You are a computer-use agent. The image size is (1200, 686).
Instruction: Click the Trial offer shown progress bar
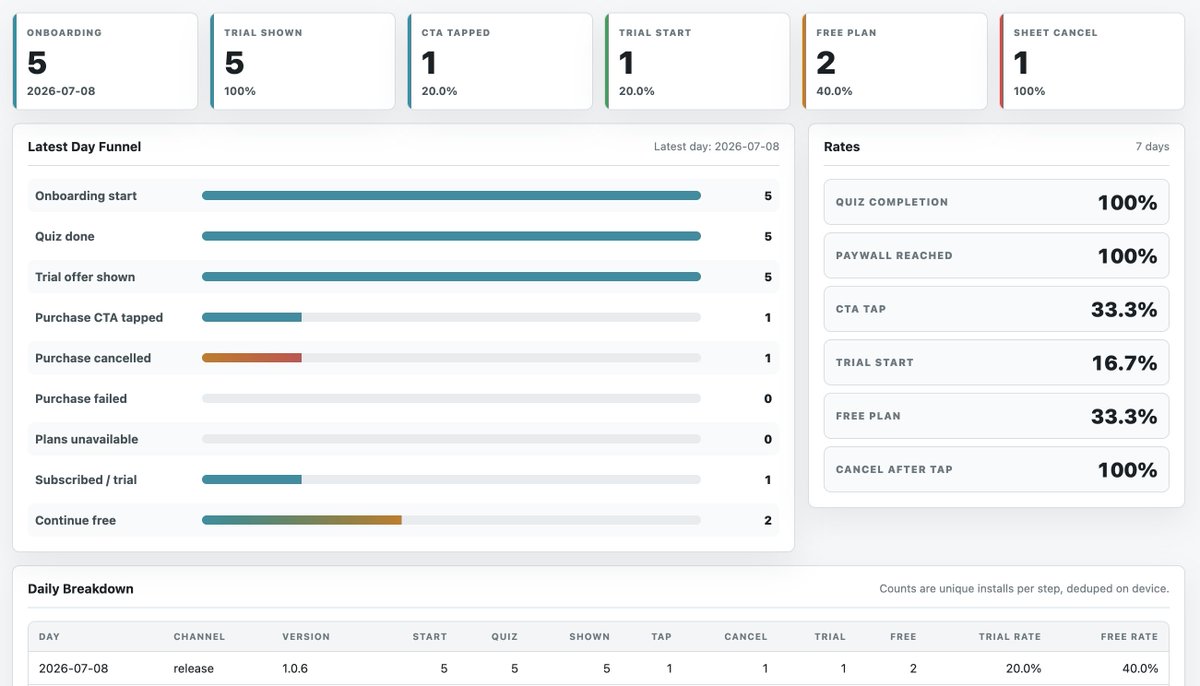[451, 277]
